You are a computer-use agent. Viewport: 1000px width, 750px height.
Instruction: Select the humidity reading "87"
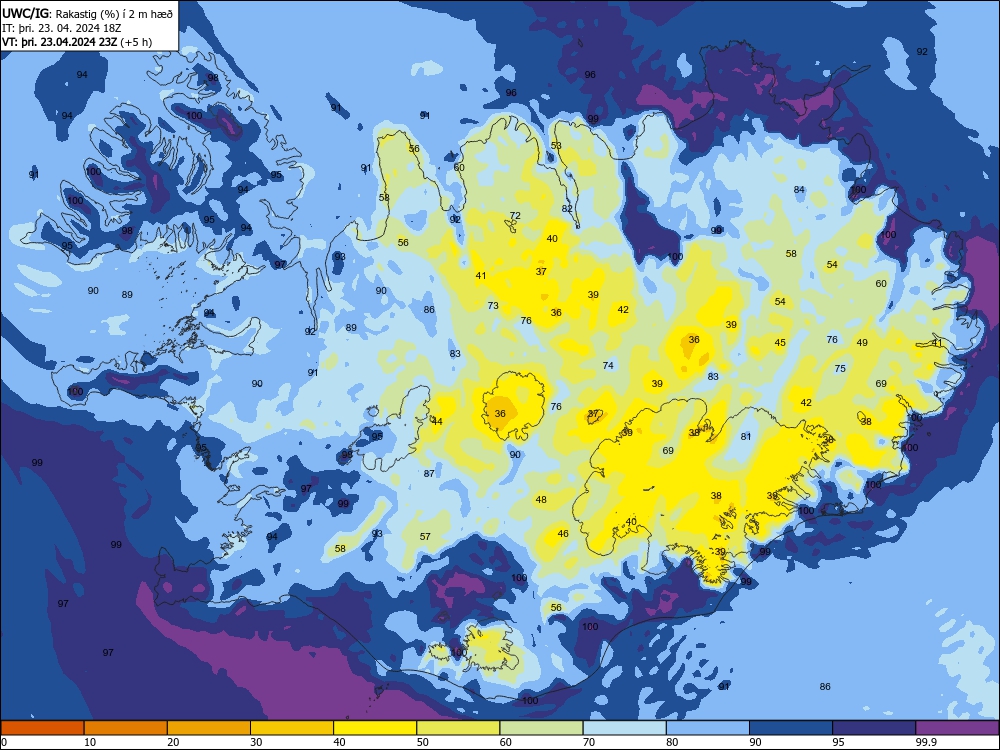point(429,474)
